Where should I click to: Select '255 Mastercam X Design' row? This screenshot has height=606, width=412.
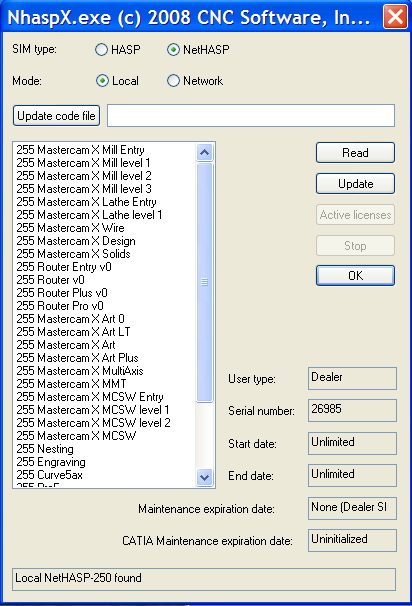(x=104, y=241)
